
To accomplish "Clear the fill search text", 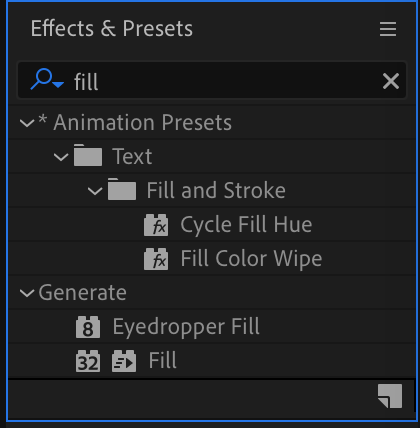I will [391, 81].
